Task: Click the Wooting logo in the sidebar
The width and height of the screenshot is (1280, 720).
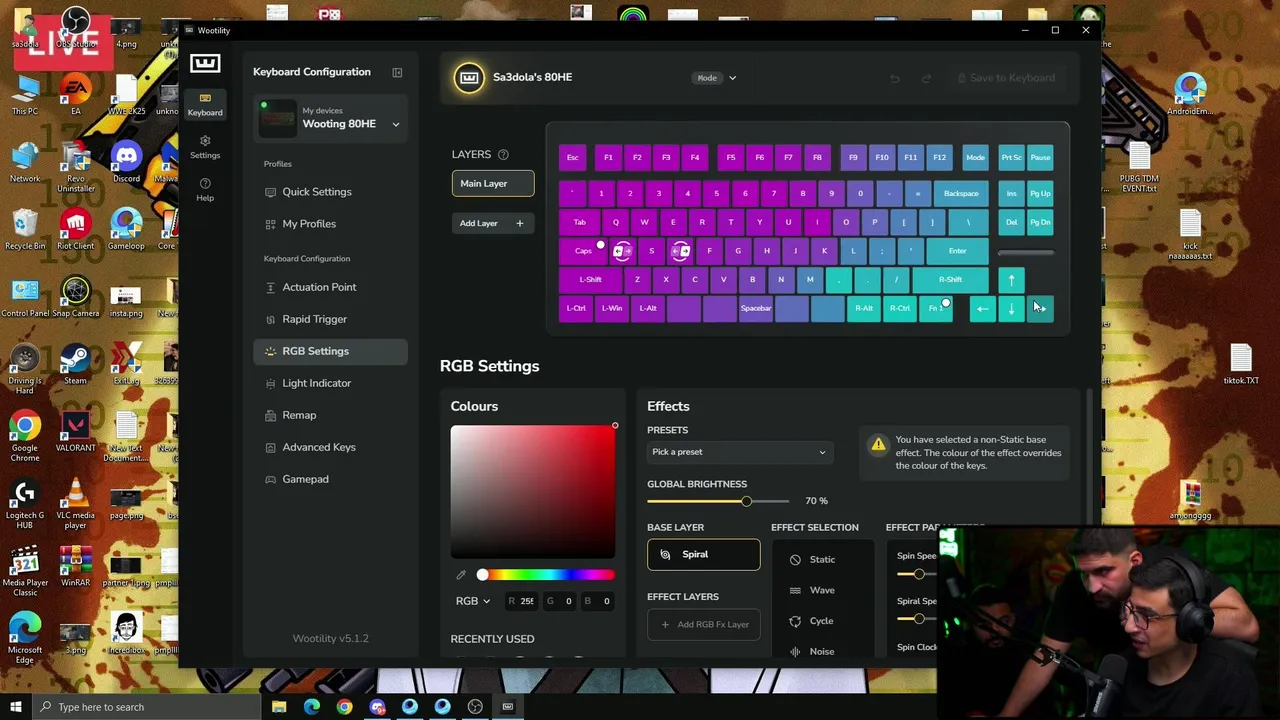Action: click(x=205, y=64)
